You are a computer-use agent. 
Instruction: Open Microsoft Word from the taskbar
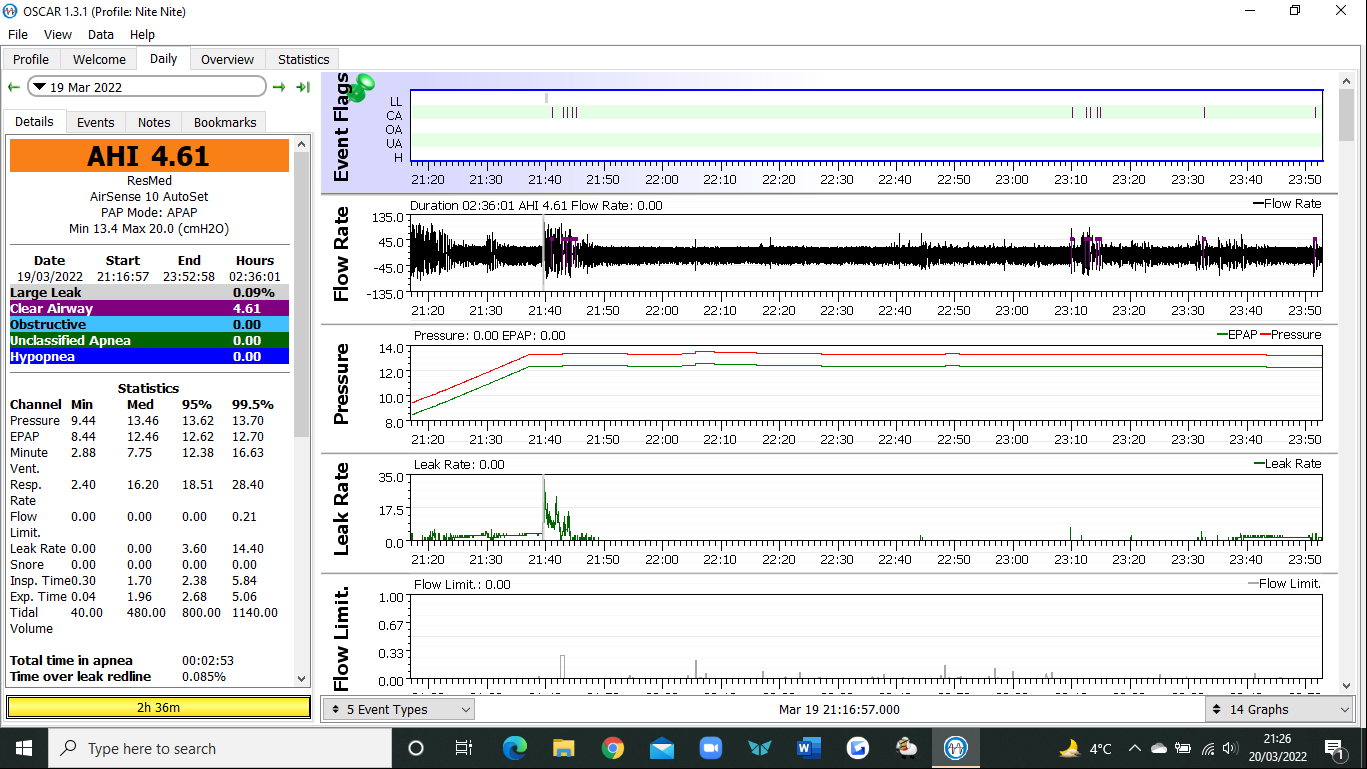[x=808, y=748]
